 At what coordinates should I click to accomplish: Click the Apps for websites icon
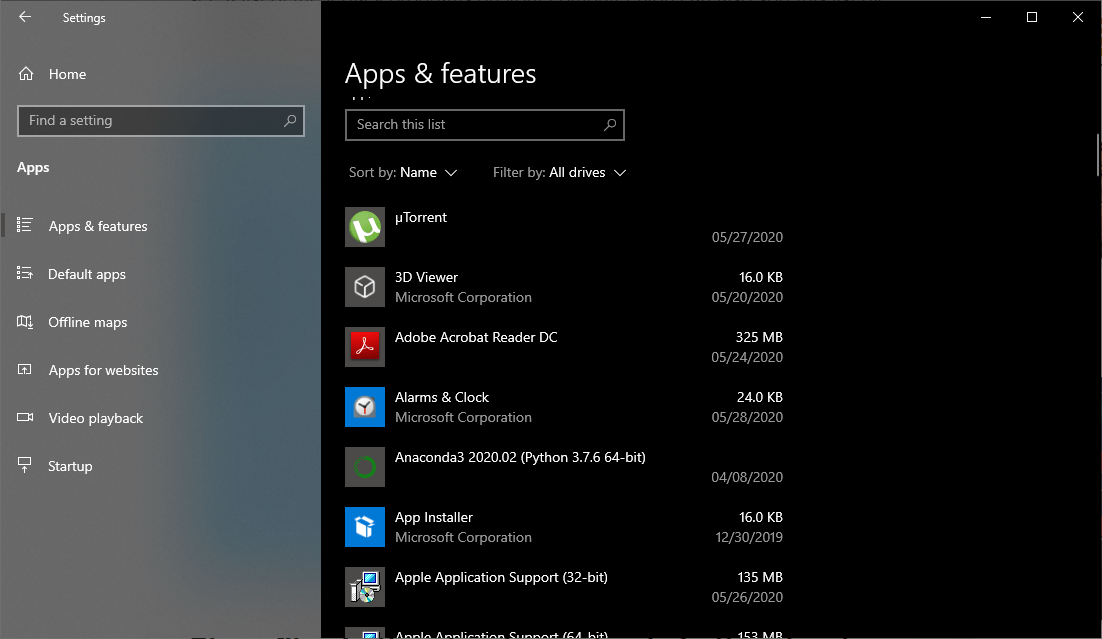[x=25, y=370]
